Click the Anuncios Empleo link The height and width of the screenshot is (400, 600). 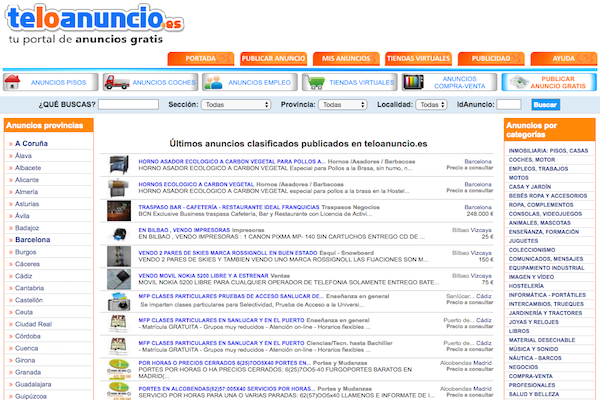click(x=259, y=82)
